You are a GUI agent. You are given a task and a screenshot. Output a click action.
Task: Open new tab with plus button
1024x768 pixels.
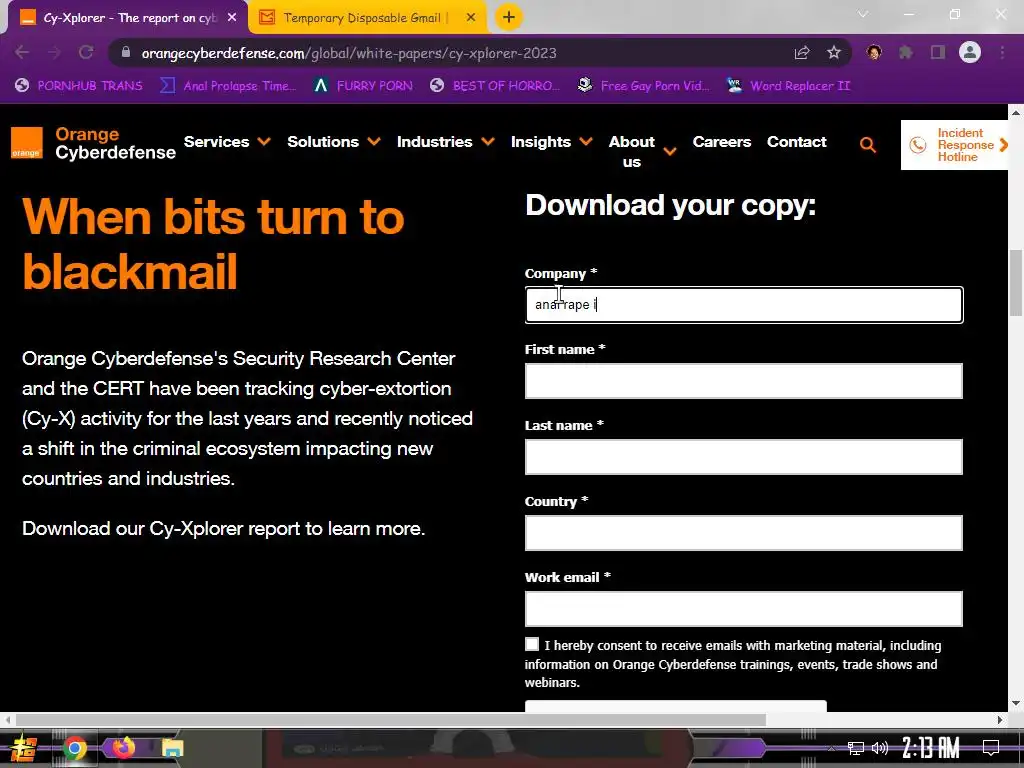click(509, 18)
